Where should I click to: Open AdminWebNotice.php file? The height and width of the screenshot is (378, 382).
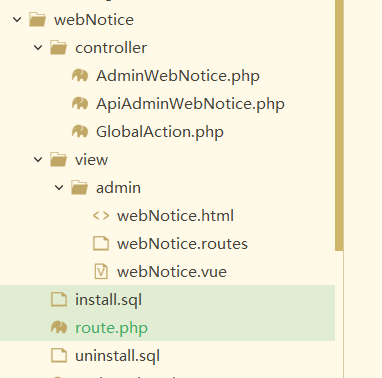(x=178, y=76)
